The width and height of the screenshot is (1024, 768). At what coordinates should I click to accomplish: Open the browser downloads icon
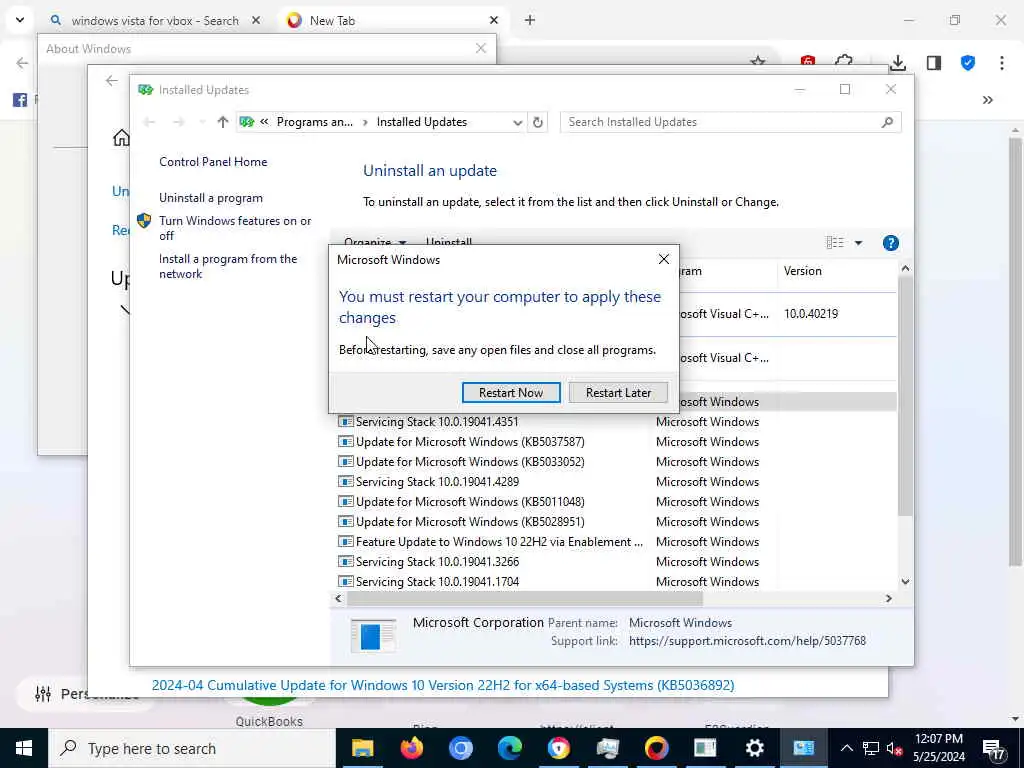pyautogui.click(x=898, y=63)
